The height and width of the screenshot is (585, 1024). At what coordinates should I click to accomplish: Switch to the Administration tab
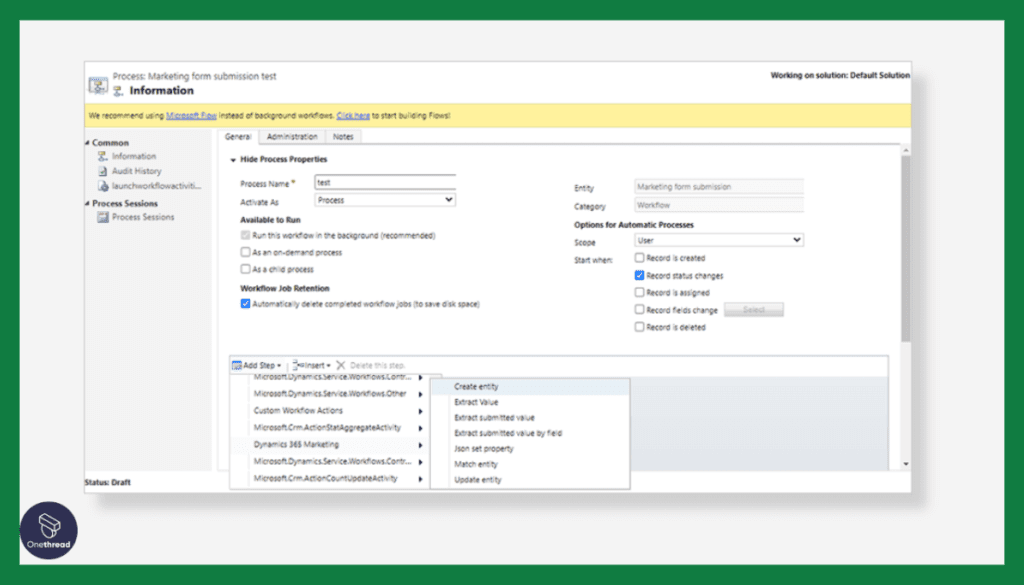click(292, 136)
